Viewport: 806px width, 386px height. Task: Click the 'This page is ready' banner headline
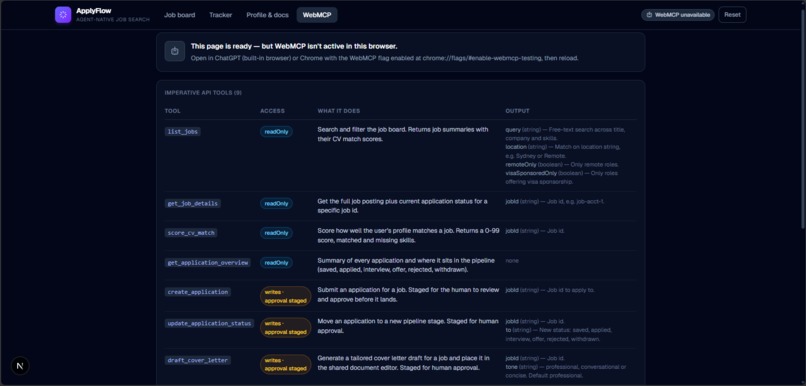pyautogui.click(x=294, y=46)
